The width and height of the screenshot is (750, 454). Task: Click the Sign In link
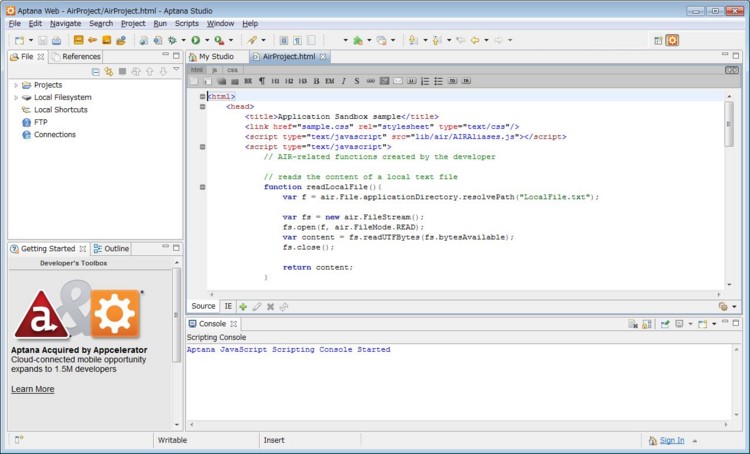[672, 441]
